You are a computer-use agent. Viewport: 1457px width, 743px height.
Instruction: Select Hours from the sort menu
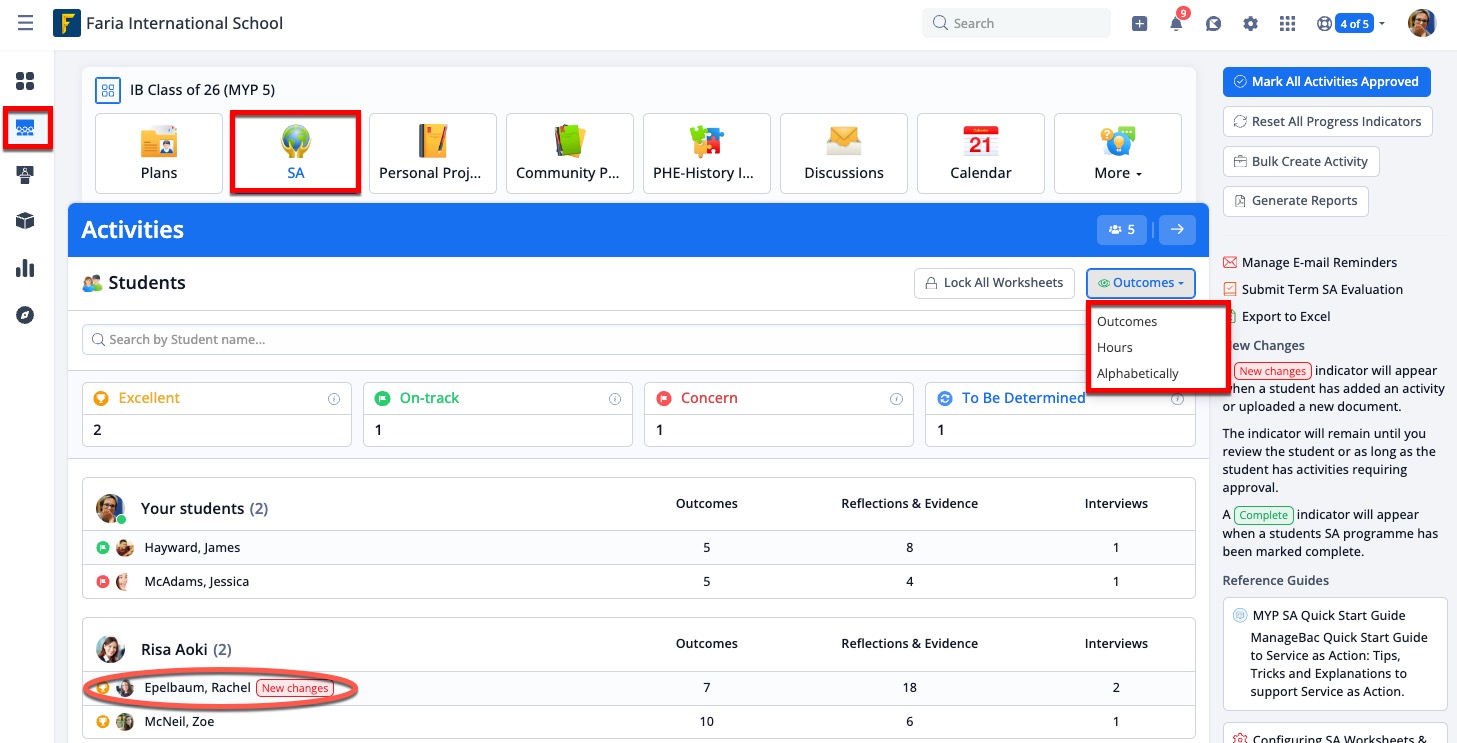click(1115, 347)
